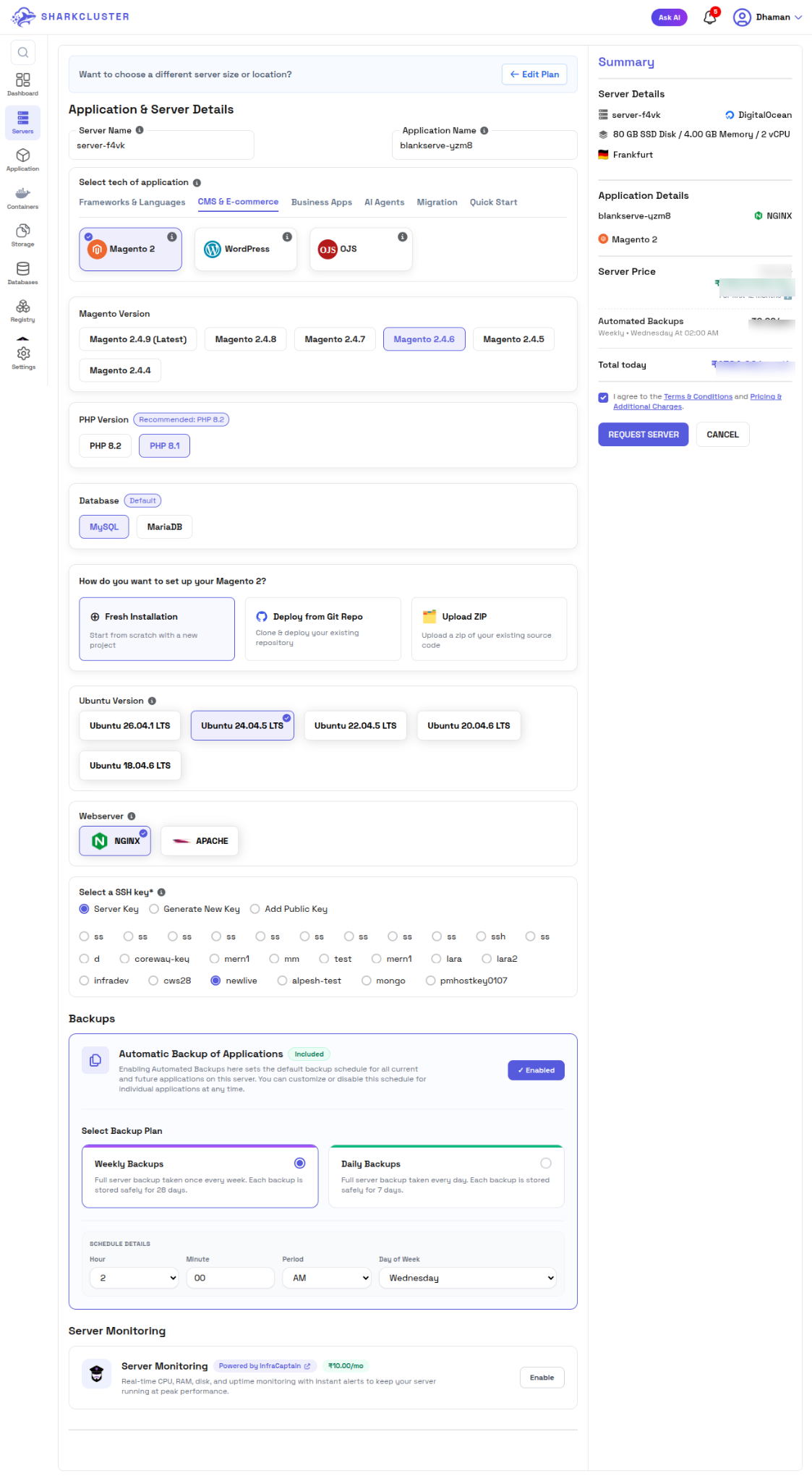
Task: Select the OJS application card
Action: (361, 249)
